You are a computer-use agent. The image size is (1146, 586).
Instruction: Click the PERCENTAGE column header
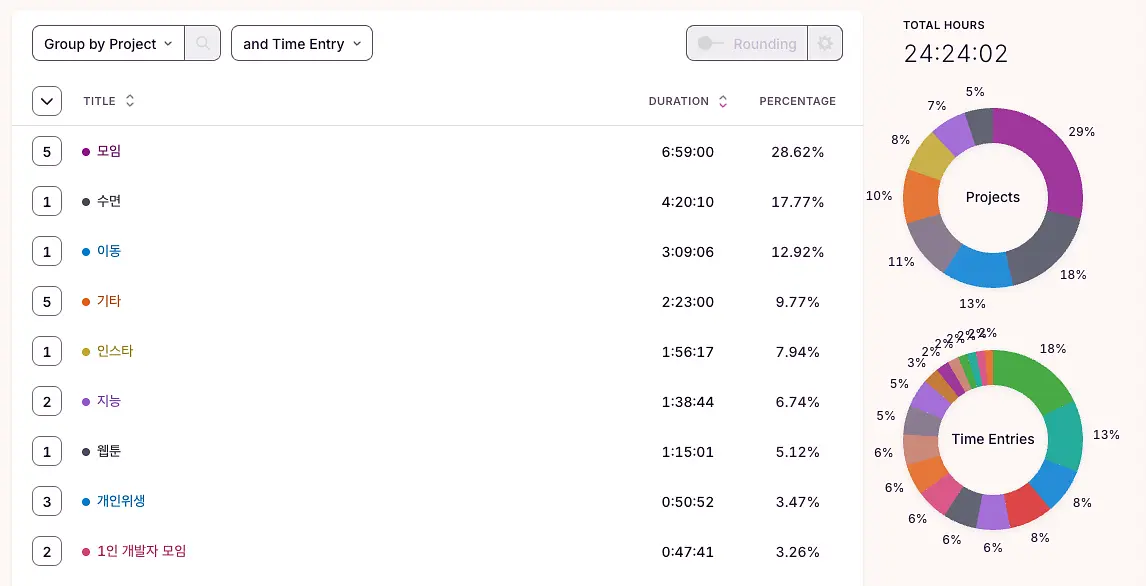tap(797, 101)
